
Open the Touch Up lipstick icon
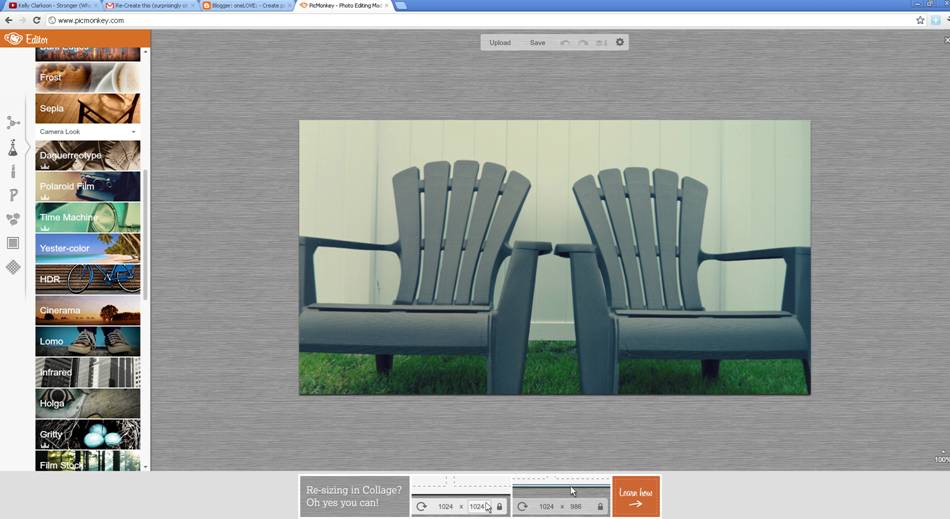click(13, 171)
